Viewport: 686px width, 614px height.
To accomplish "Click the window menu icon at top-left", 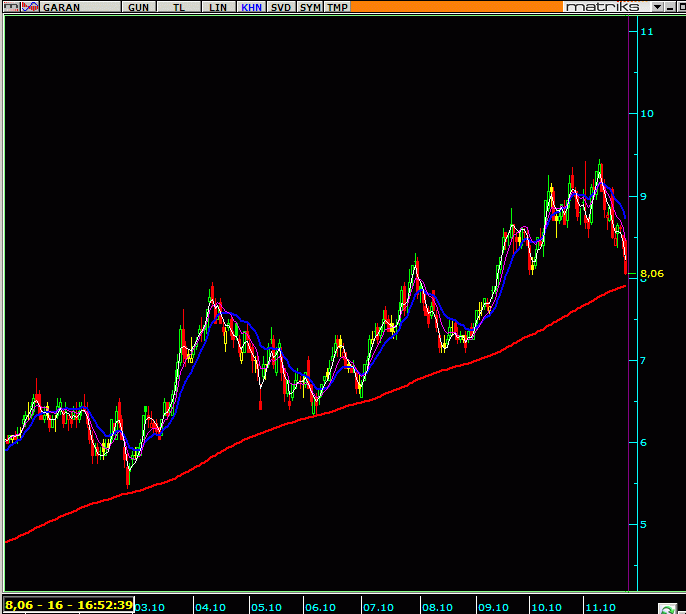I will [x=10, y=7].
